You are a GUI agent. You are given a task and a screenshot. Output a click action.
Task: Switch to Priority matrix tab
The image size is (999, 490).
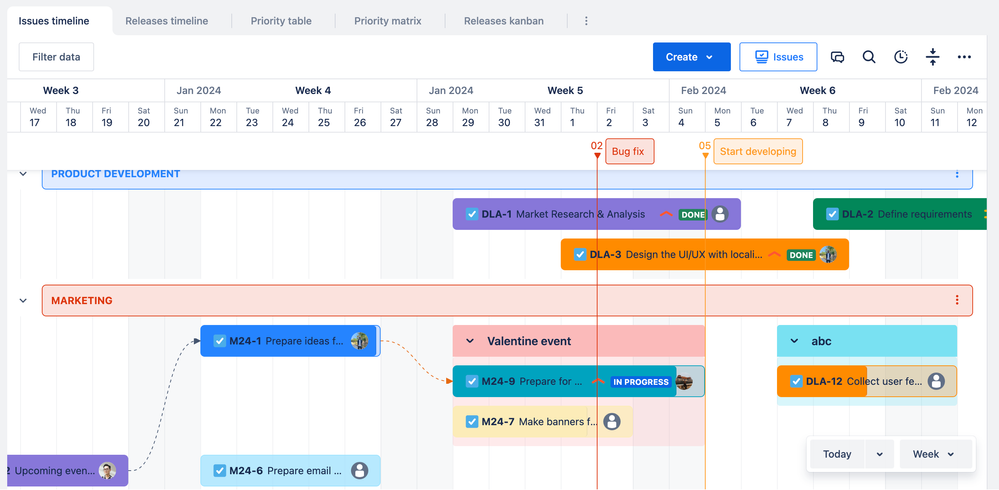tap(388, 21)
